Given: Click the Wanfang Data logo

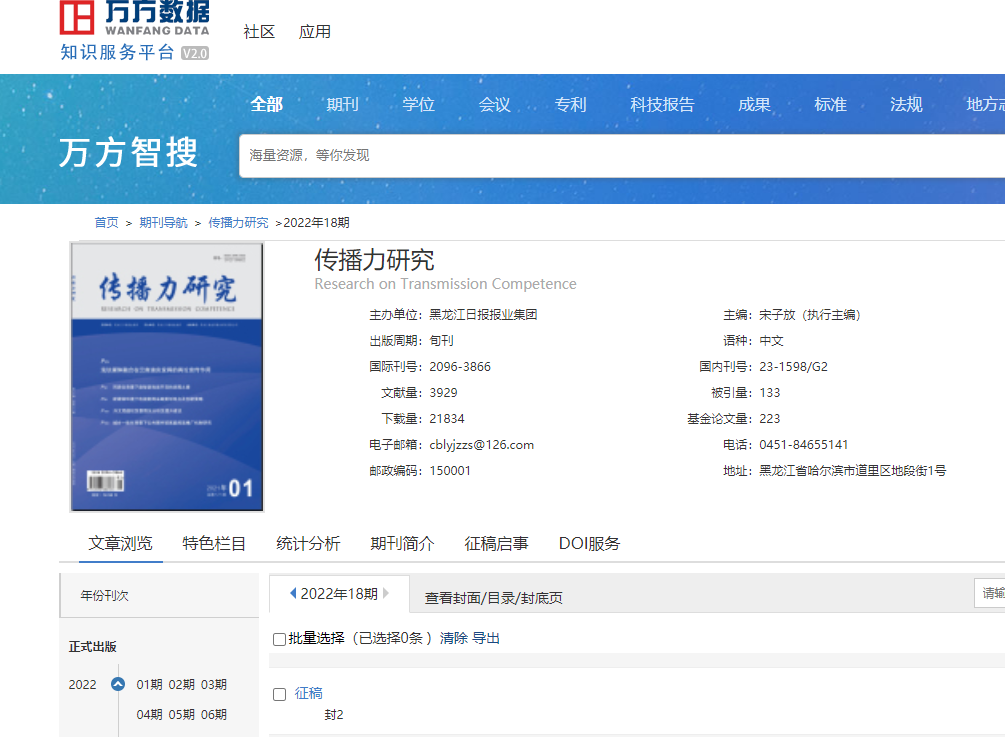Looking at the screenshot, I should pos(134,31).
